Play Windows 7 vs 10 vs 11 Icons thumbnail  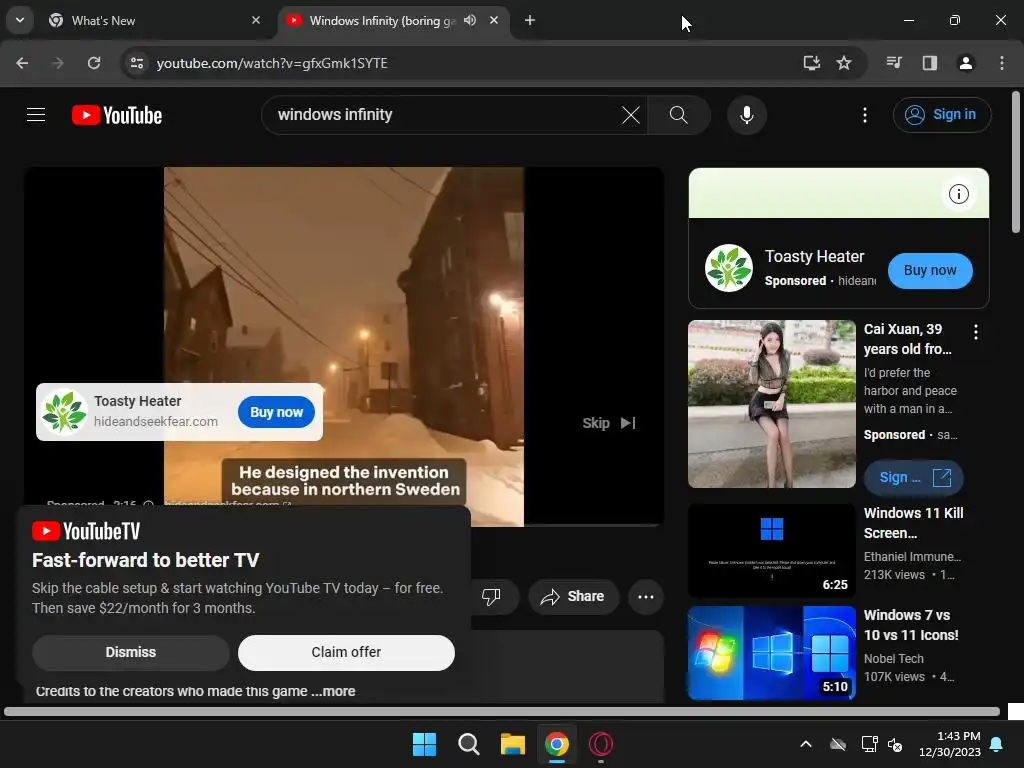771,652
